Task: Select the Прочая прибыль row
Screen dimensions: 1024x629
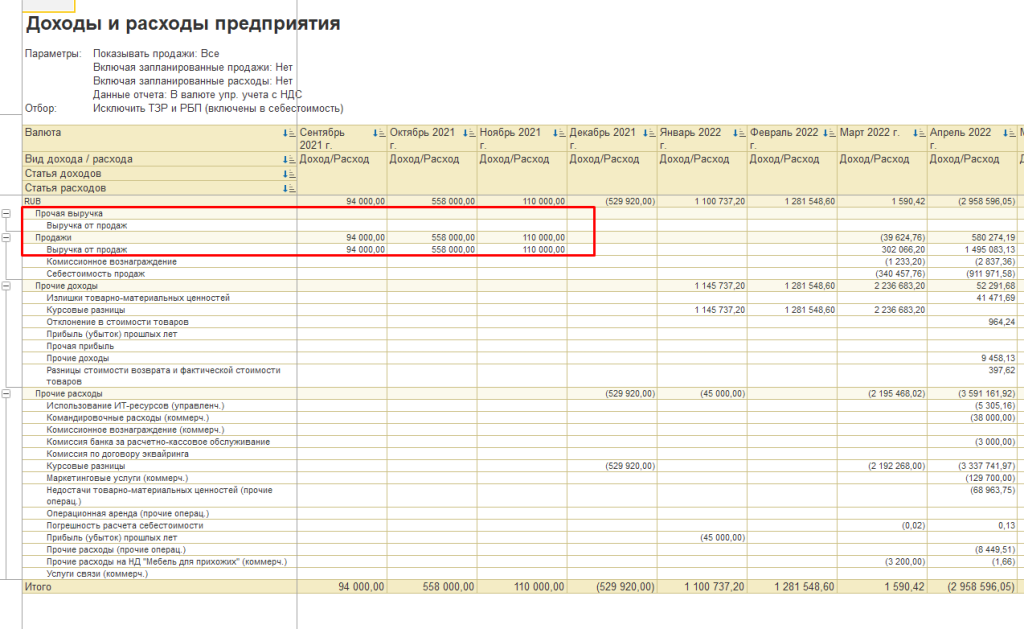Action: point(80,346)
